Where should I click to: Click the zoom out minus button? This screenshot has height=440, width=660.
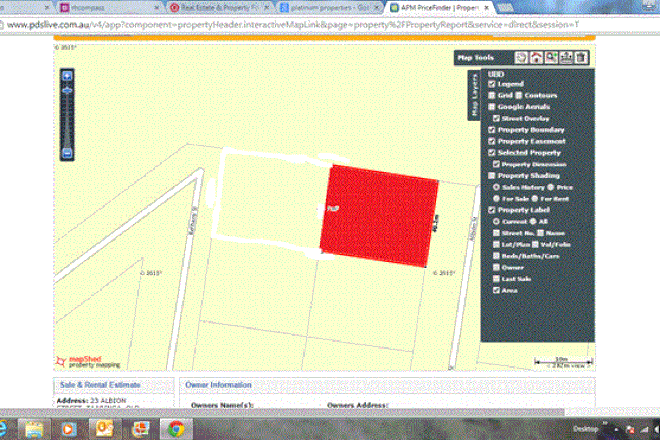pyautogui.click(x=66, y=153)
